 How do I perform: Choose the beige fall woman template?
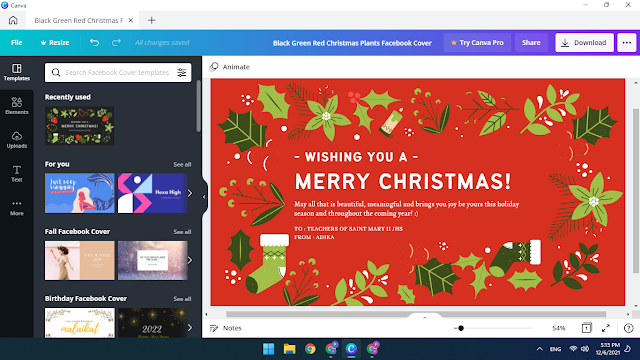(80, 260)
